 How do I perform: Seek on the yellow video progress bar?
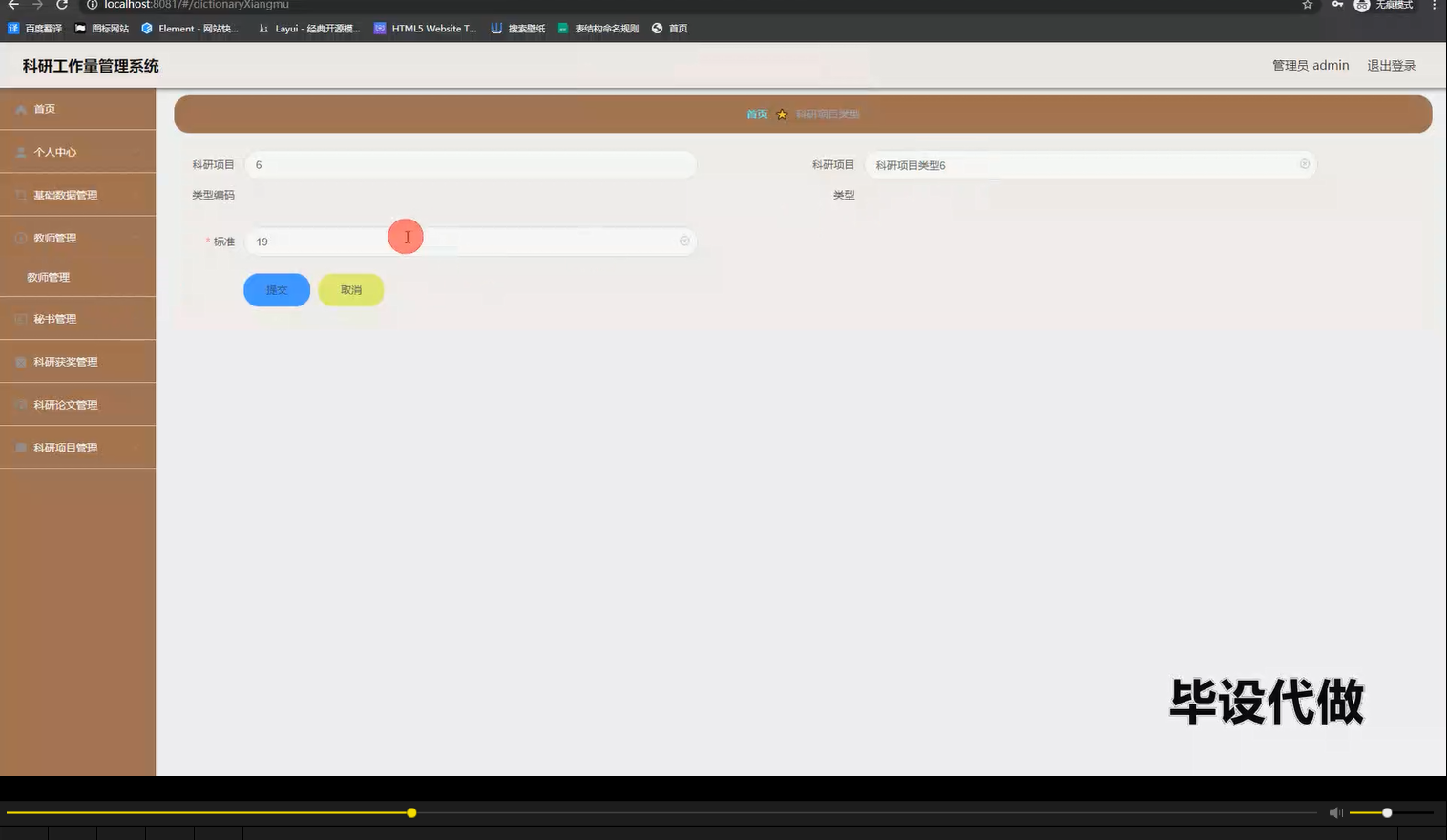coord(661,813)
